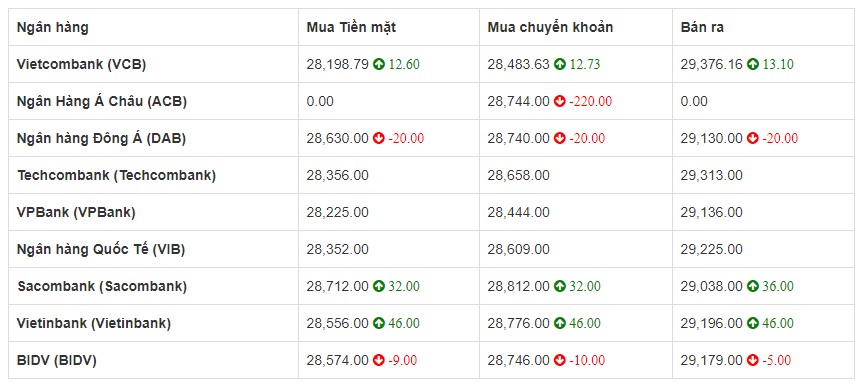Select the Ngân hàng column header

tap(52, 28)
